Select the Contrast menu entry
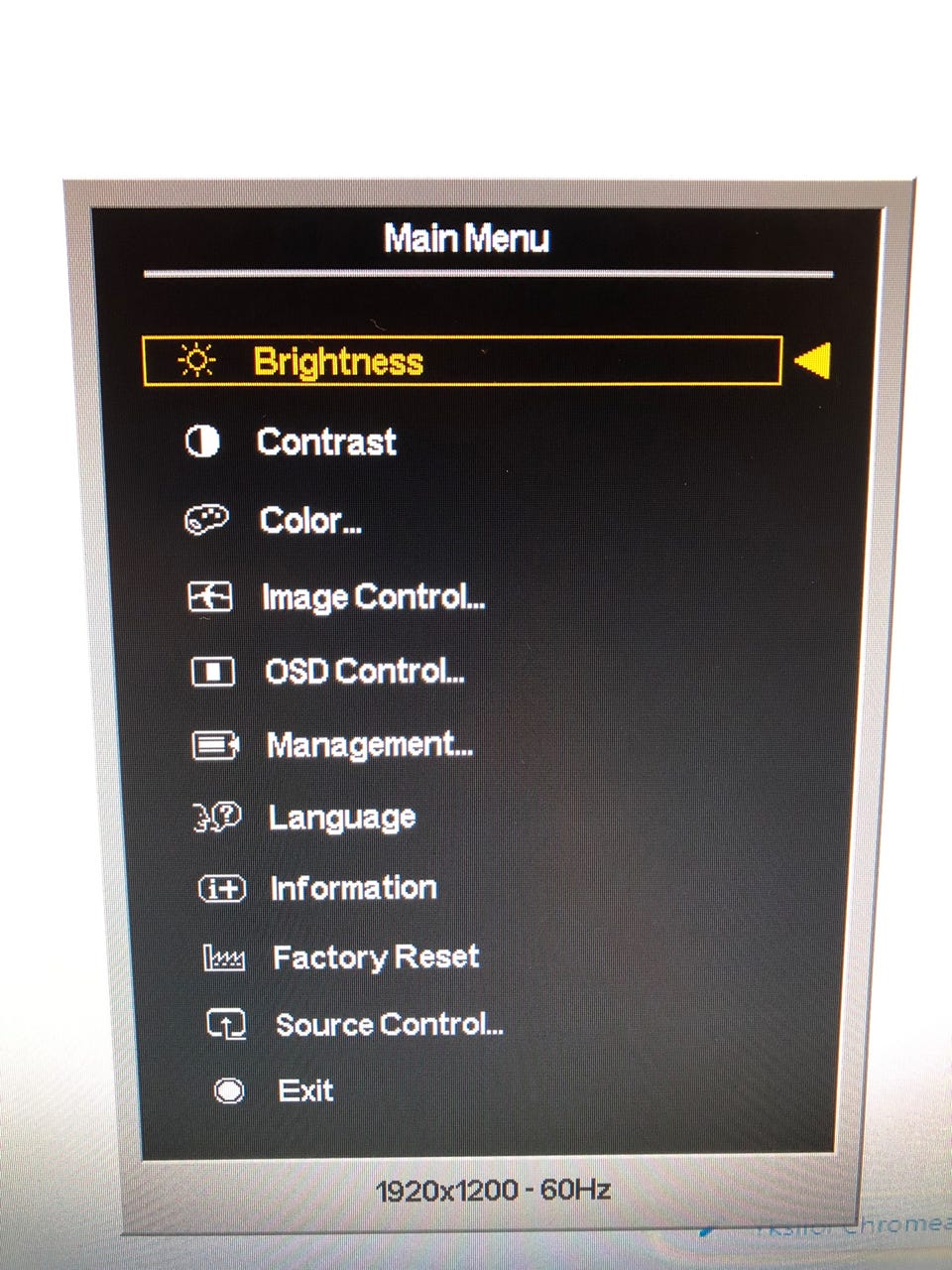The width and height of the screenshot is (952, 1270). pos(326,442)
